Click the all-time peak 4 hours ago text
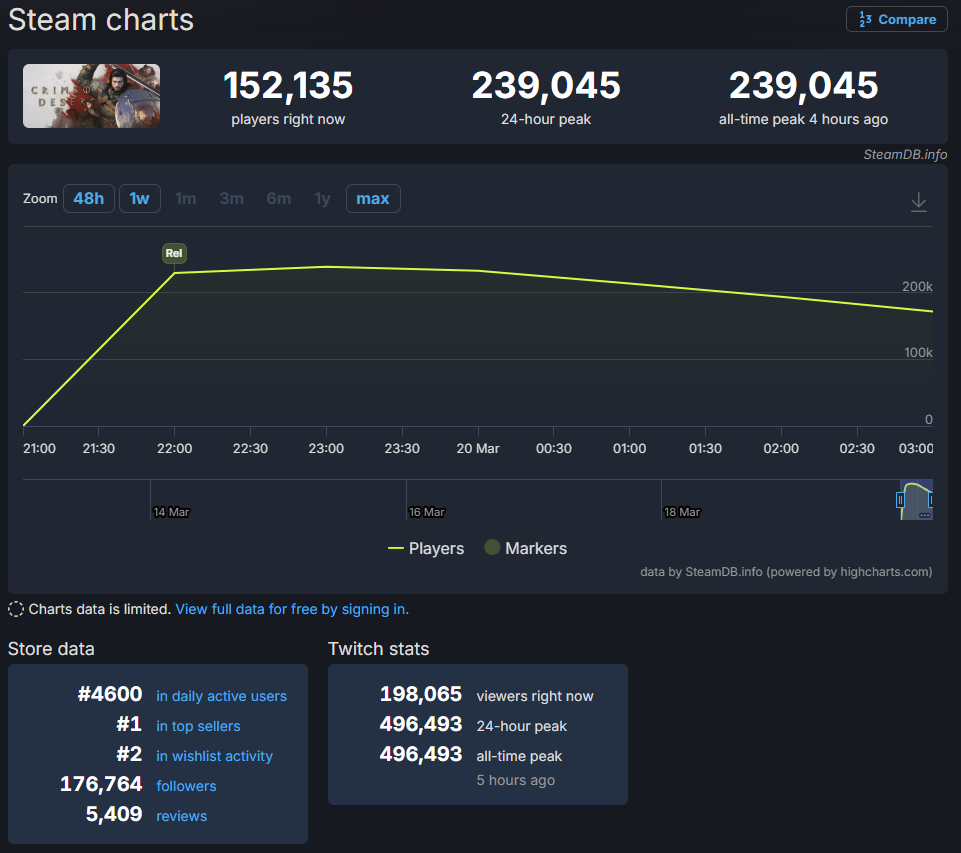 (x=803, y=119)
